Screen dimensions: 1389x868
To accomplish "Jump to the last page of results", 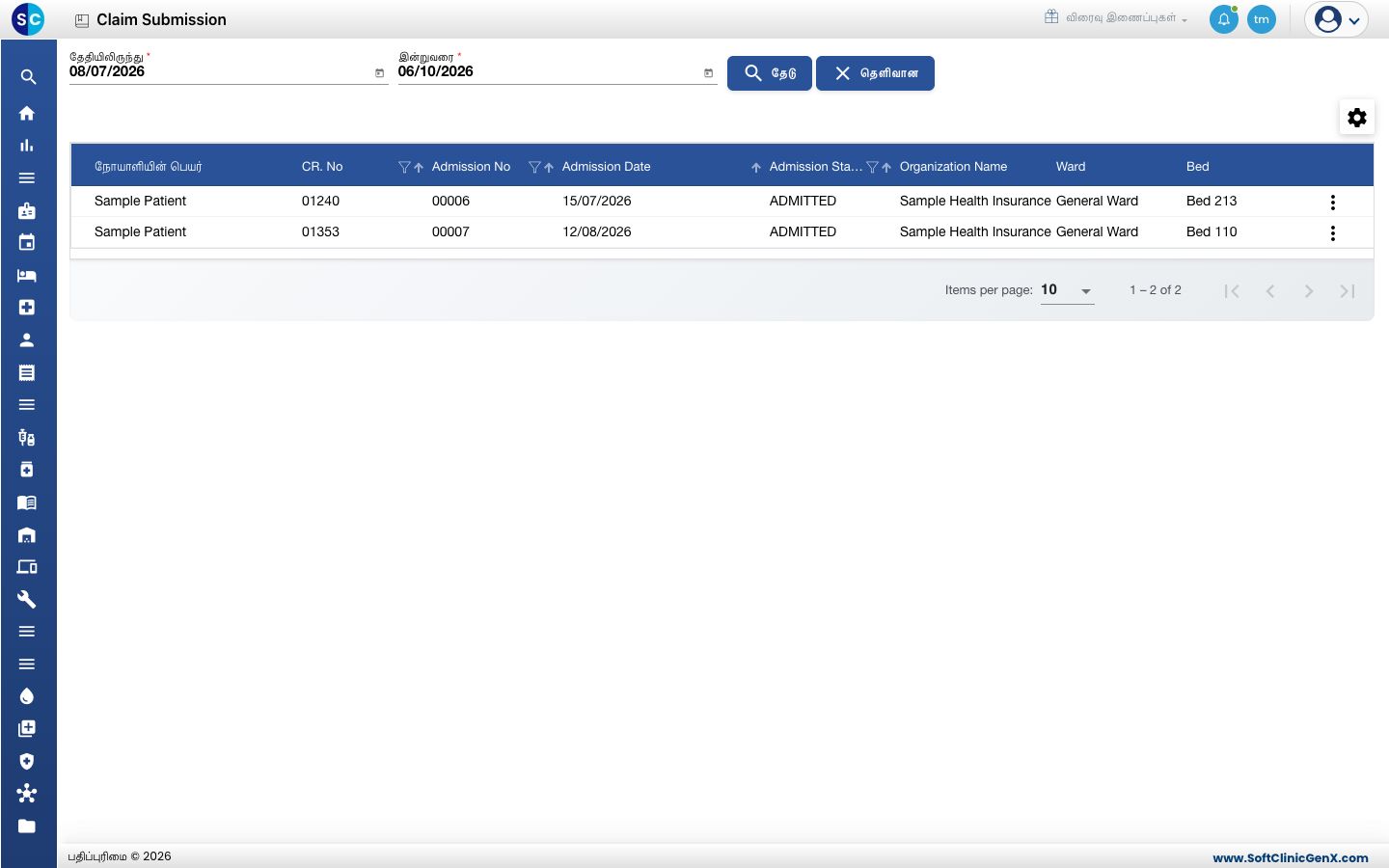I will (1348, 291).
